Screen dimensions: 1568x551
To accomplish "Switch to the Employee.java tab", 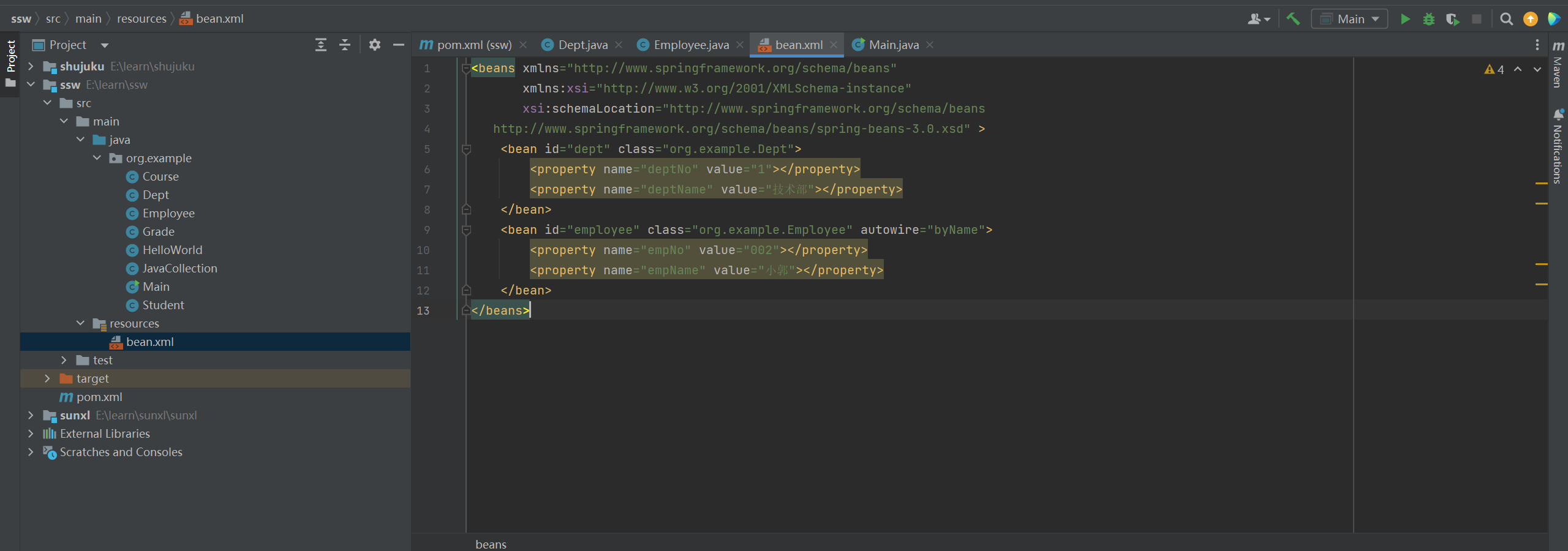I will click(690, 45).
